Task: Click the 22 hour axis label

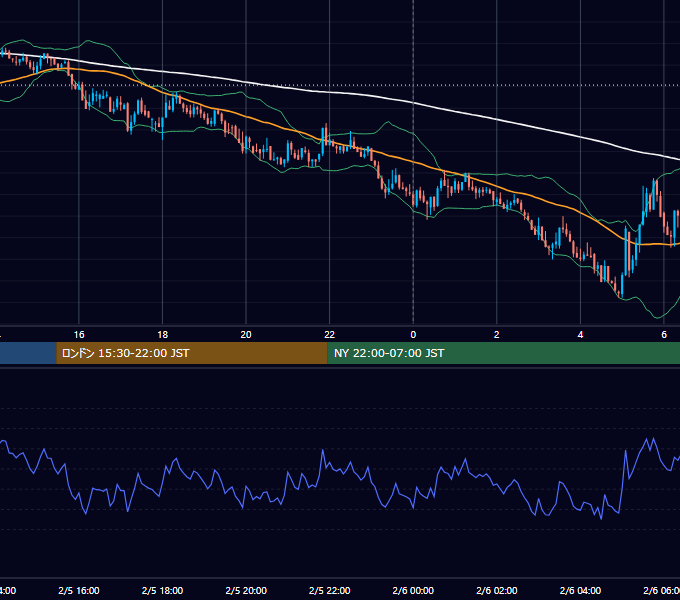Action: click(330, 335)
